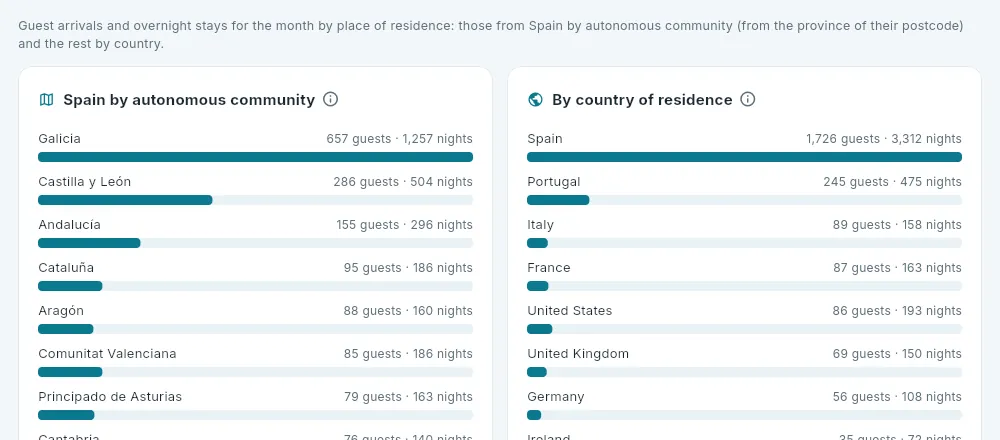Select the Germany label
The image size is (1000, 440).
tap(555, 397)
